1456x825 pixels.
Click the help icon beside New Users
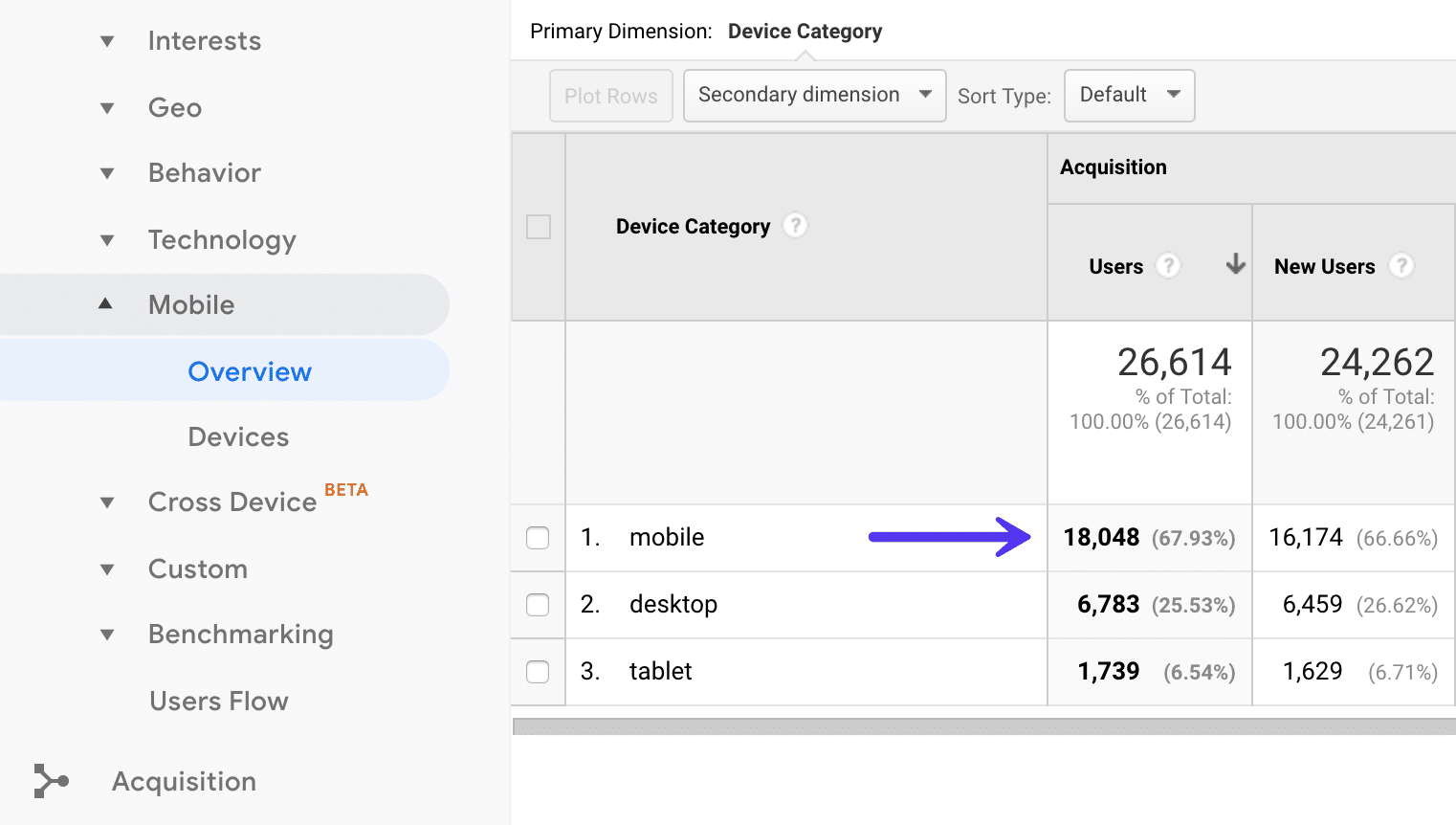pos(1402,266)
